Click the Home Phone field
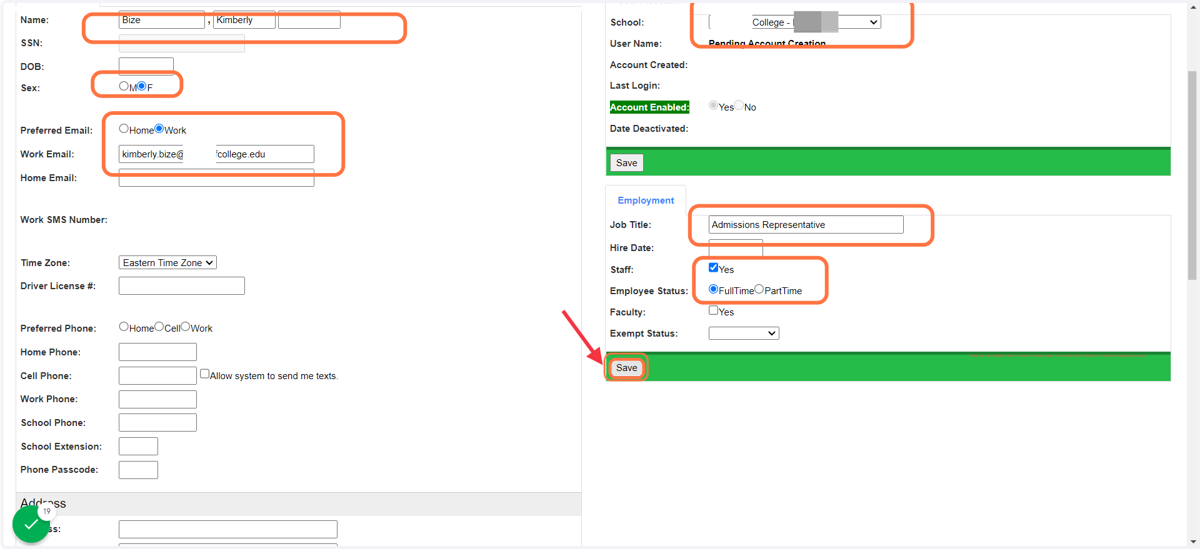The height and width of the screenshot is (549, 1200). (158, 352)
